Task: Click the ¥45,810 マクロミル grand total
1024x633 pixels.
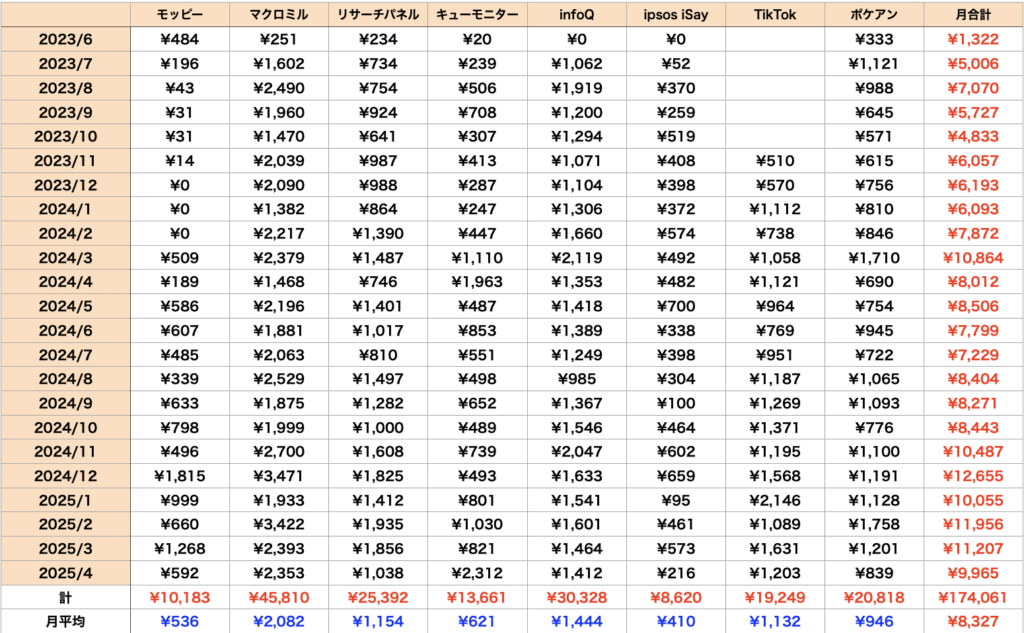Action: click(279, 598)
